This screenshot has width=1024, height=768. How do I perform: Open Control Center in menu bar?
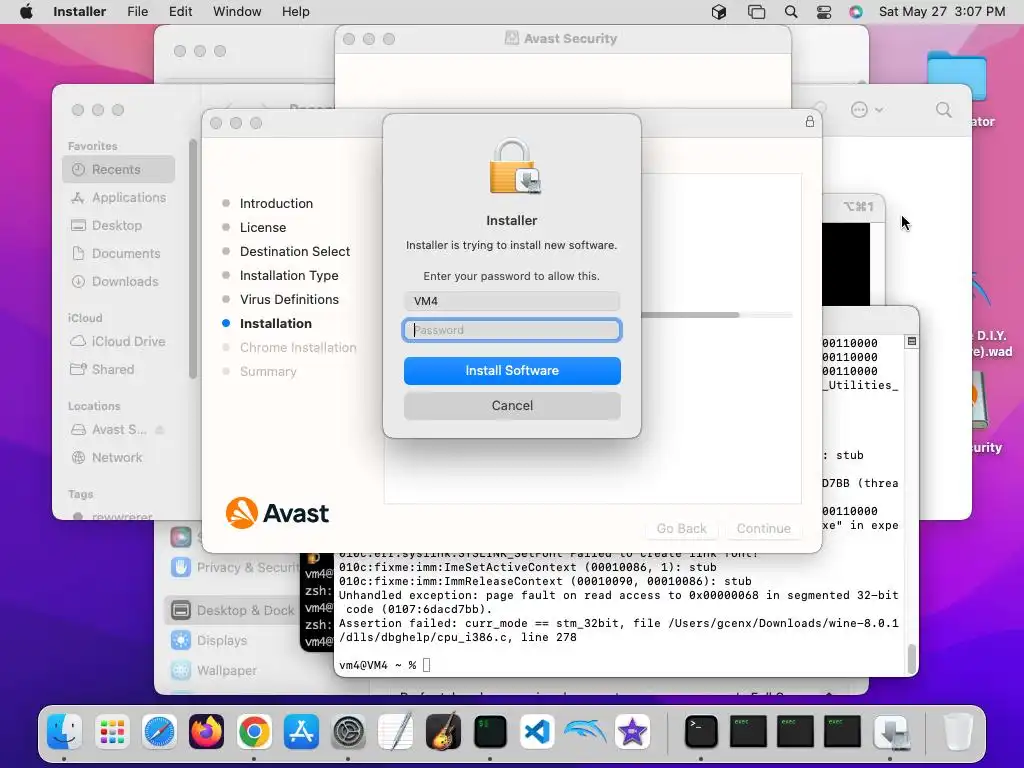[x=824, y=12]
